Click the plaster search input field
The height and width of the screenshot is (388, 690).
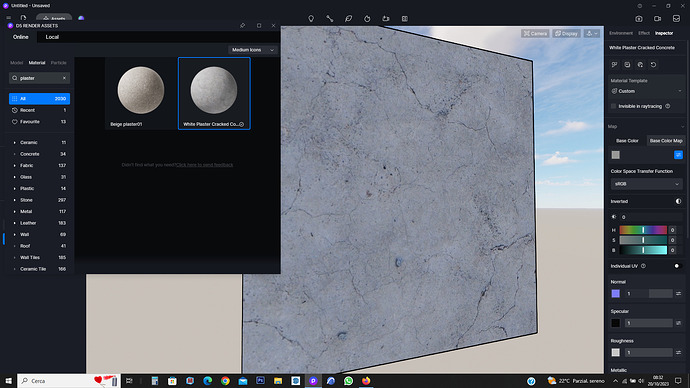tap(39, 78)
